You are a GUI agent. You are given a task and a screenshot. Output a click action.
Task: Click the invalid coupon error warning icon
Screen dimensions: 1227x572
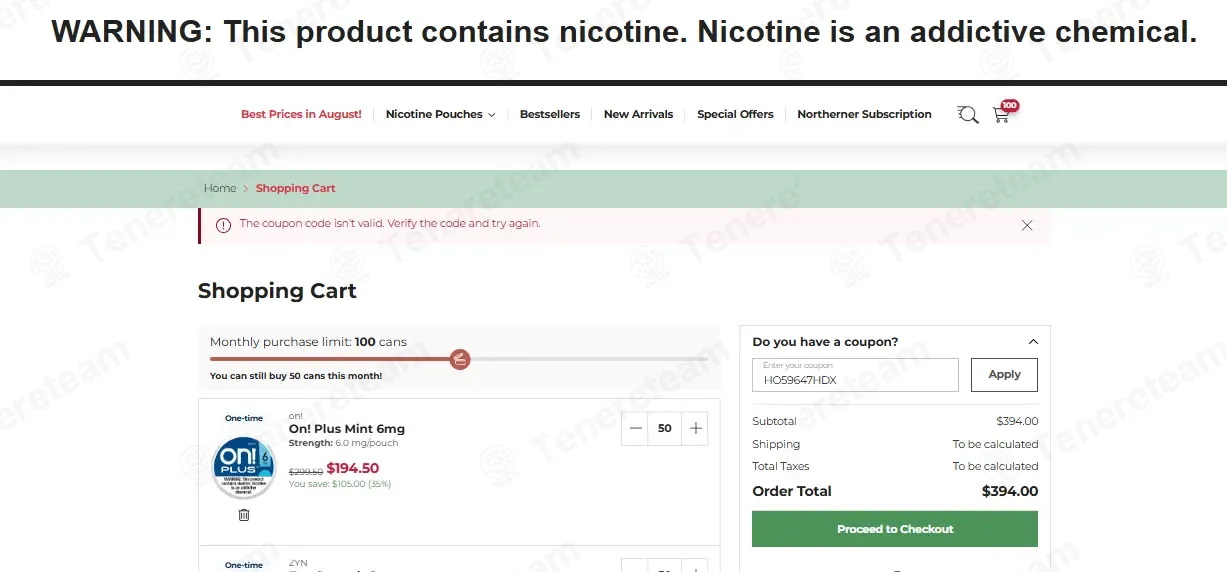pos(223,225)
